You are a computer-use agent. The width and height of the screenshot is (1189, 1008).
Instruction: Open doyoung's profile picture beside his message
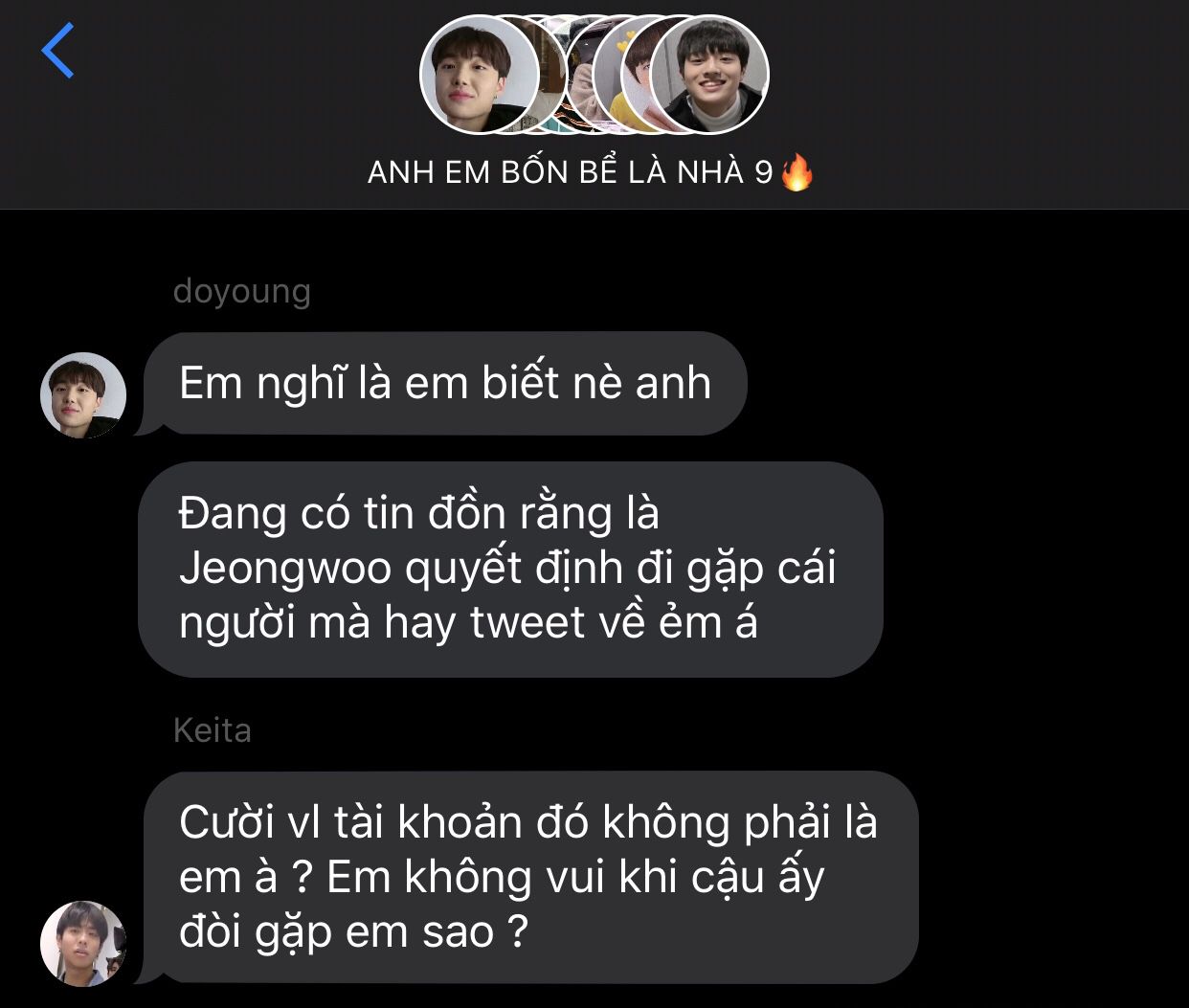click(x=83, y=395)
